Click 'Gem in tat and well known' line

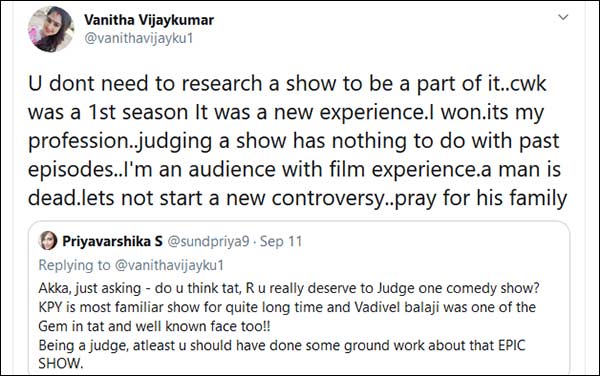154,326
